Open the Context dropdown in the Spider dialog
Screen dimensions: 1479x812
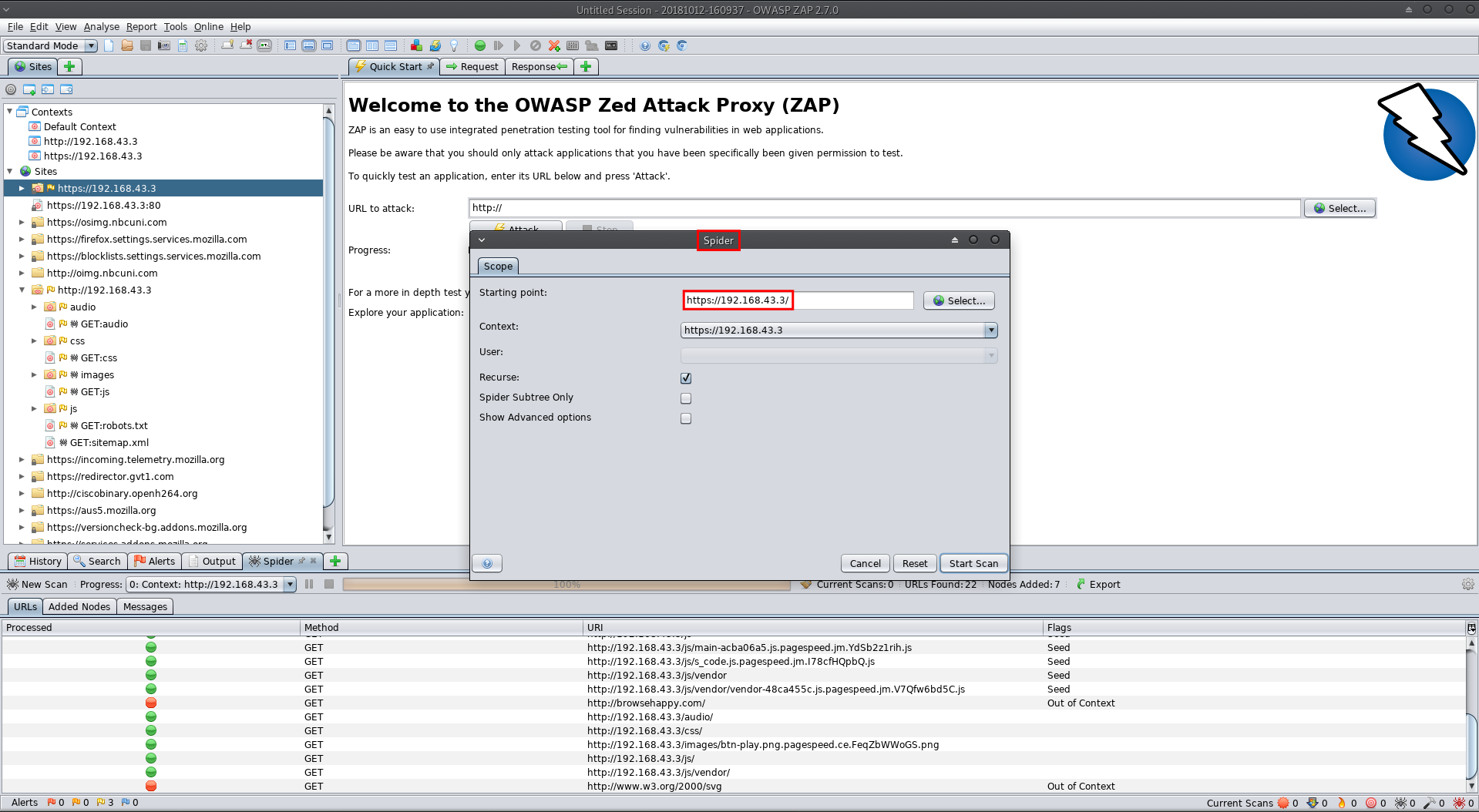pyautogui.click(x=839, y=331)
